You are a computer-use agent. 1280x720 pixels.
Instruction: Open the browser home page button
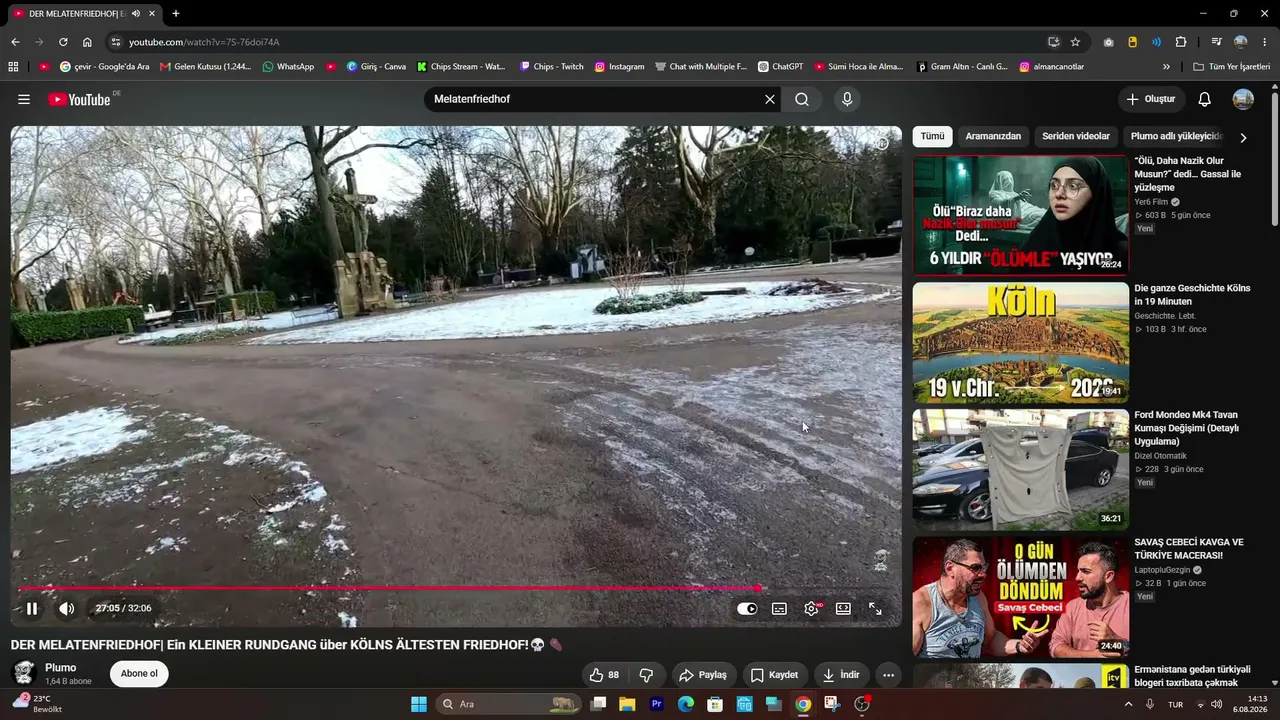click(x=87, y=42)
